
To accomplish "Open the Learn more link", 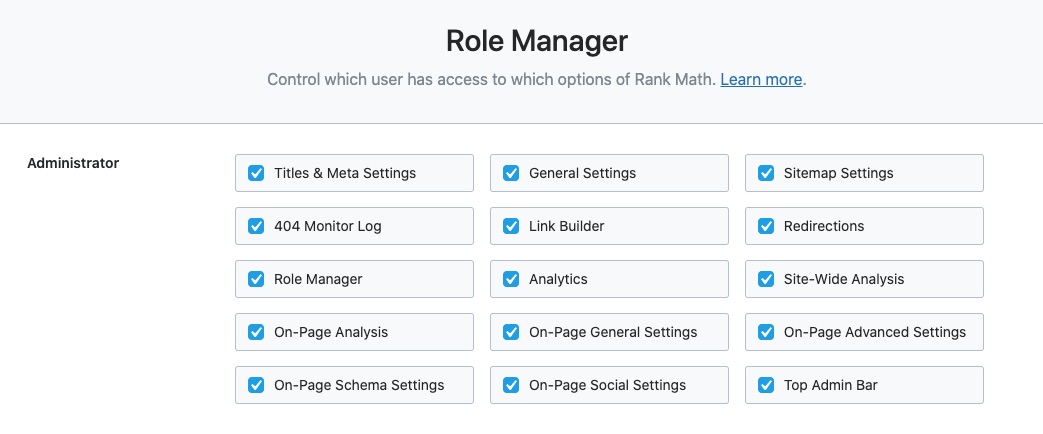I will coord(761,79).
